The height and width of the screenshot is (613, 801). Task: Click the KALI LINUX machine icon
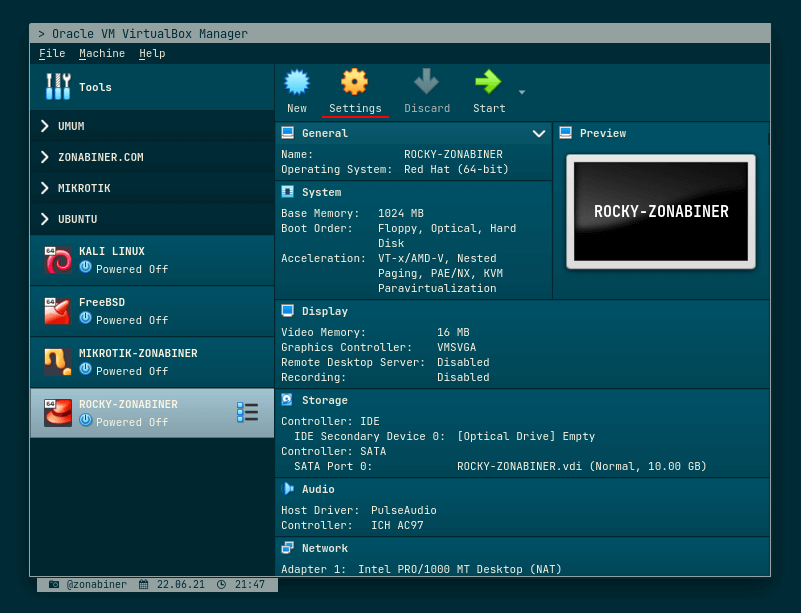pos(57,259)
